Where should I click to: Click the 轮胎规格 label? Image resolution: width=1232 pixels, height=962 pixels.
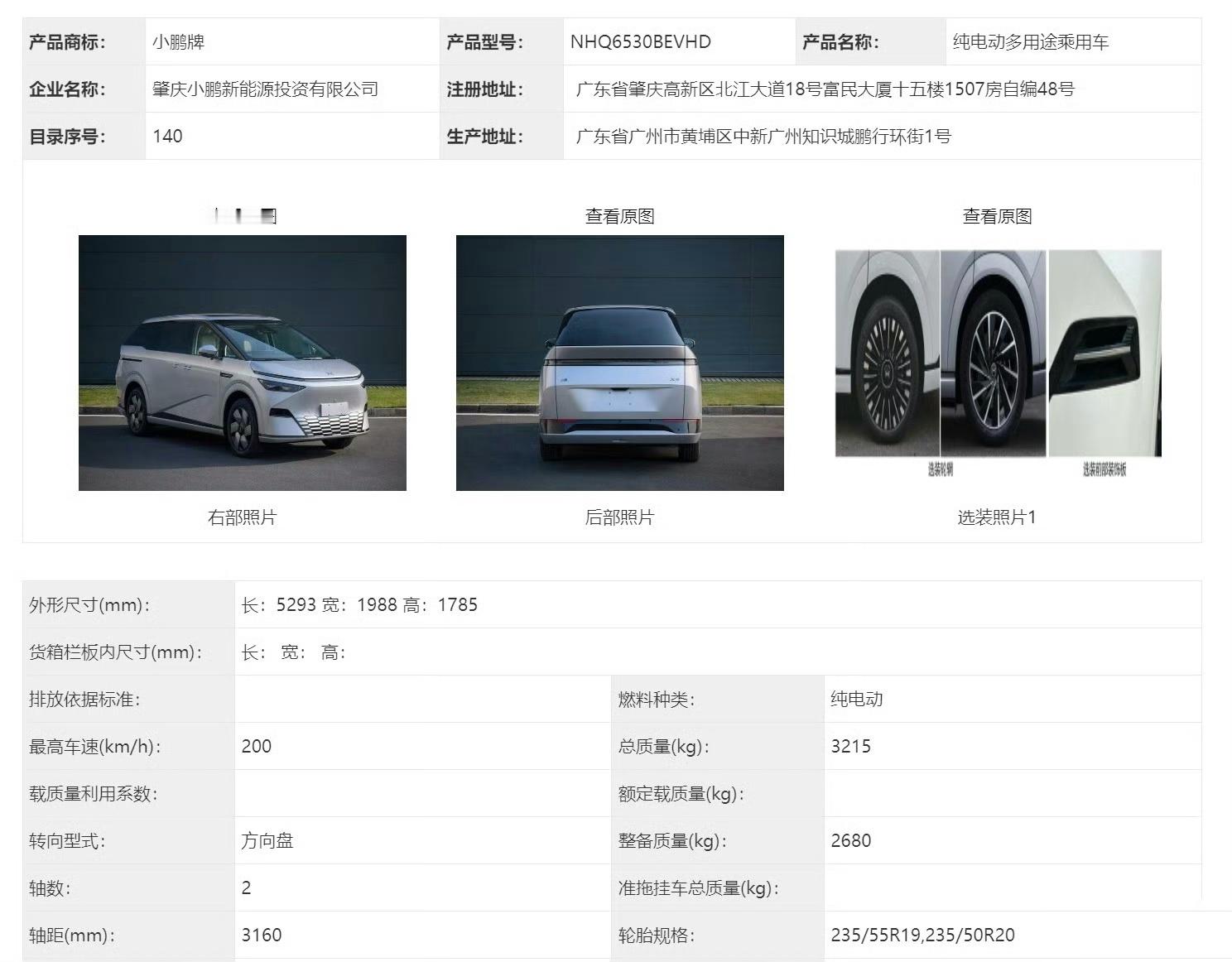click(x=657, y=935)
